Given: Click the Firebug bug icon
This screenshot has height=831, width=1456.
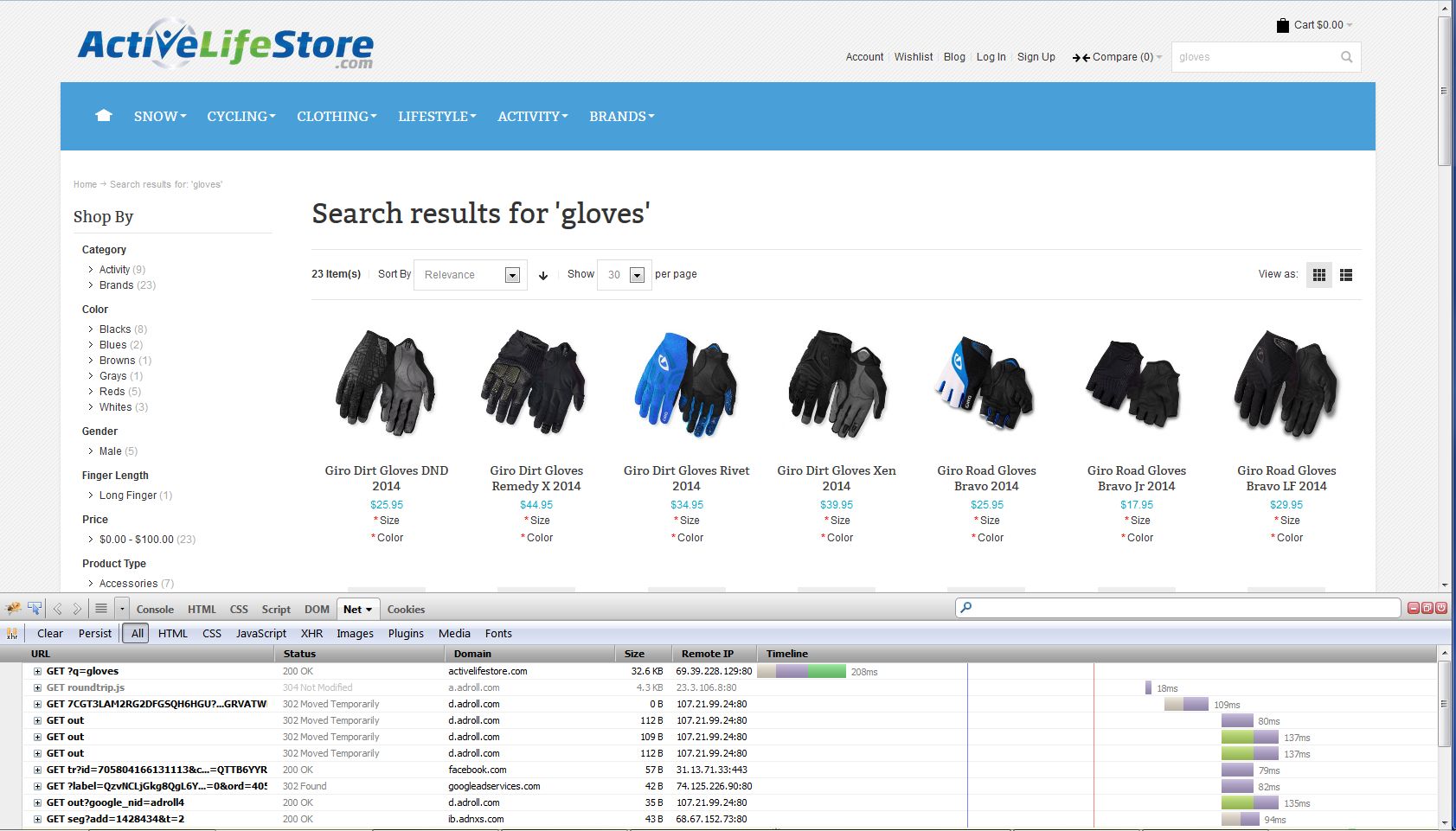Looking at the screenshot, I should 13,609.
